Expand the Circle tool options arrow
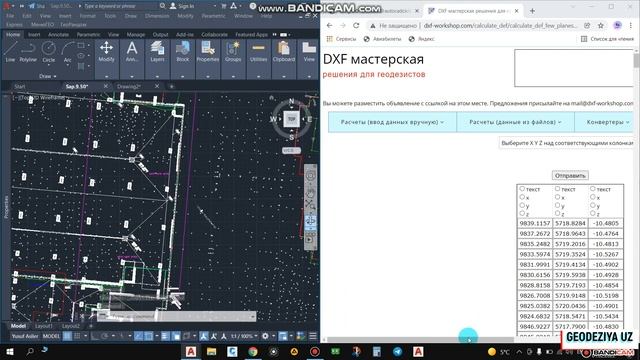The height and width of the screenshot is (360, 640). point(49,66)
